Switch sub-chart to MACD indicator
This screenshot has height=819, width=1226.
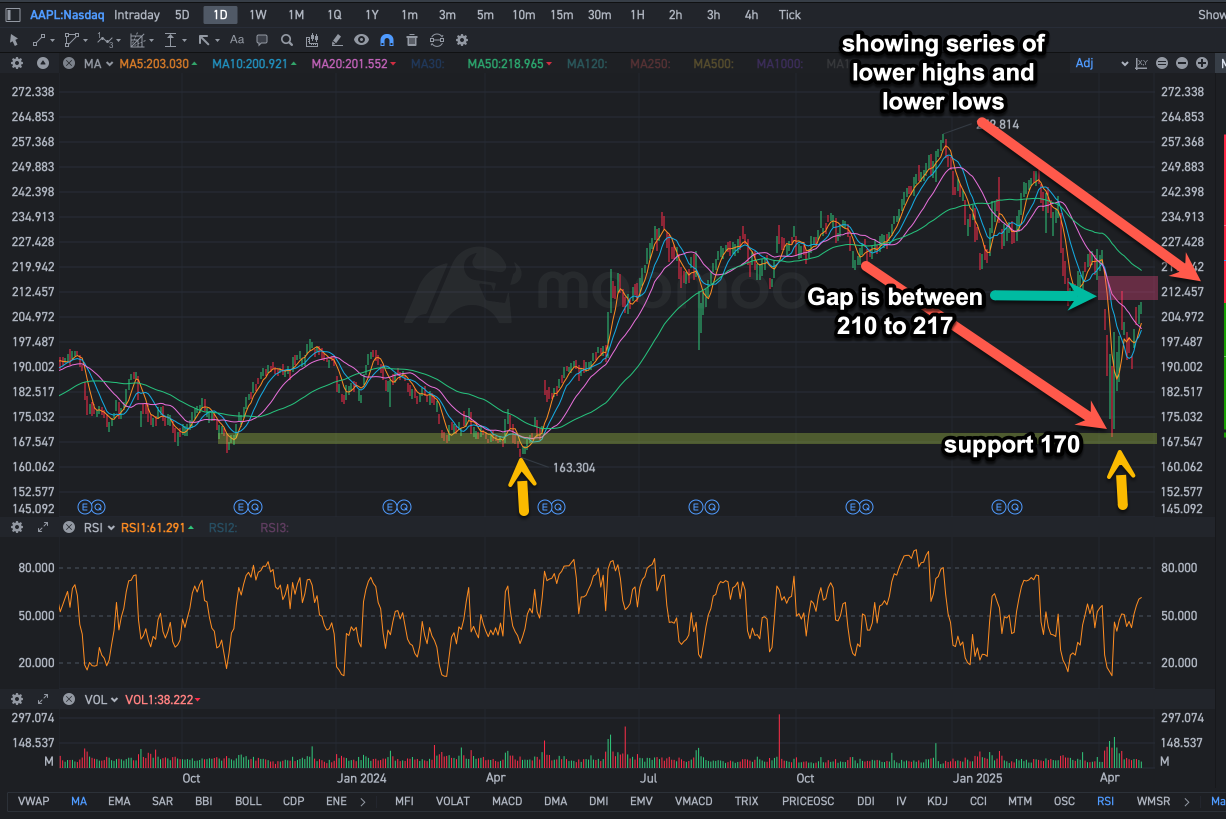click(x=507, y=801)
